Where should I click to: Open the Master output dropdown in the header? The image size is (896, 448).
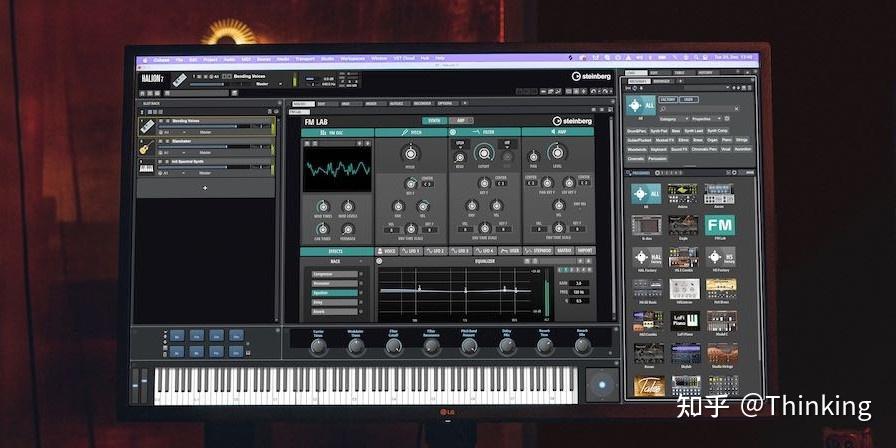coord(268,84)
